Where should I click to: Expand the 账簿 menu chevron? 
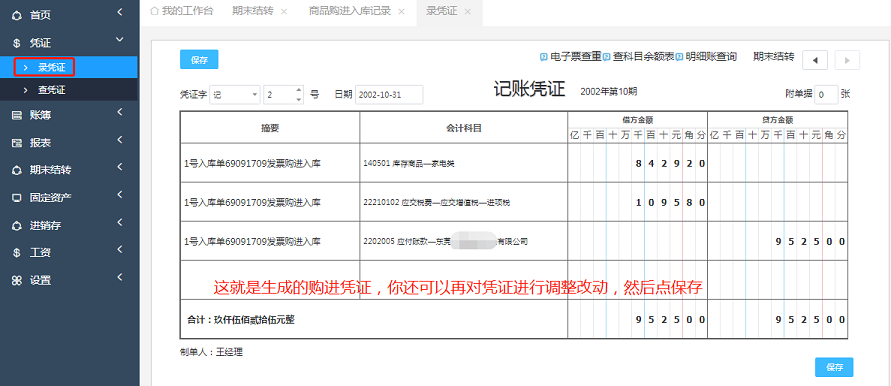coord(119,112)
